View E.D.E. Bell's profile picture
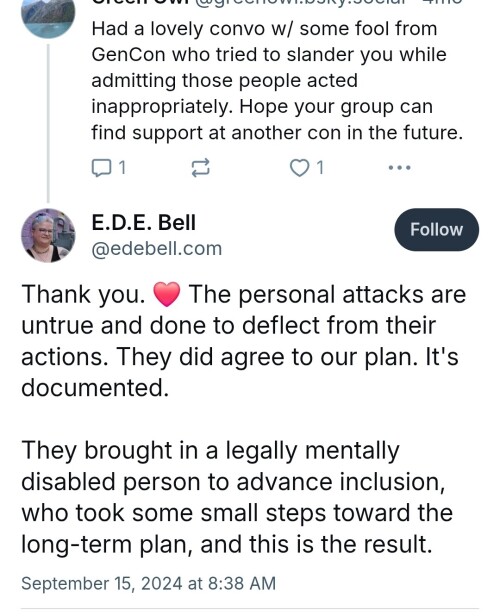 (48, 235)
